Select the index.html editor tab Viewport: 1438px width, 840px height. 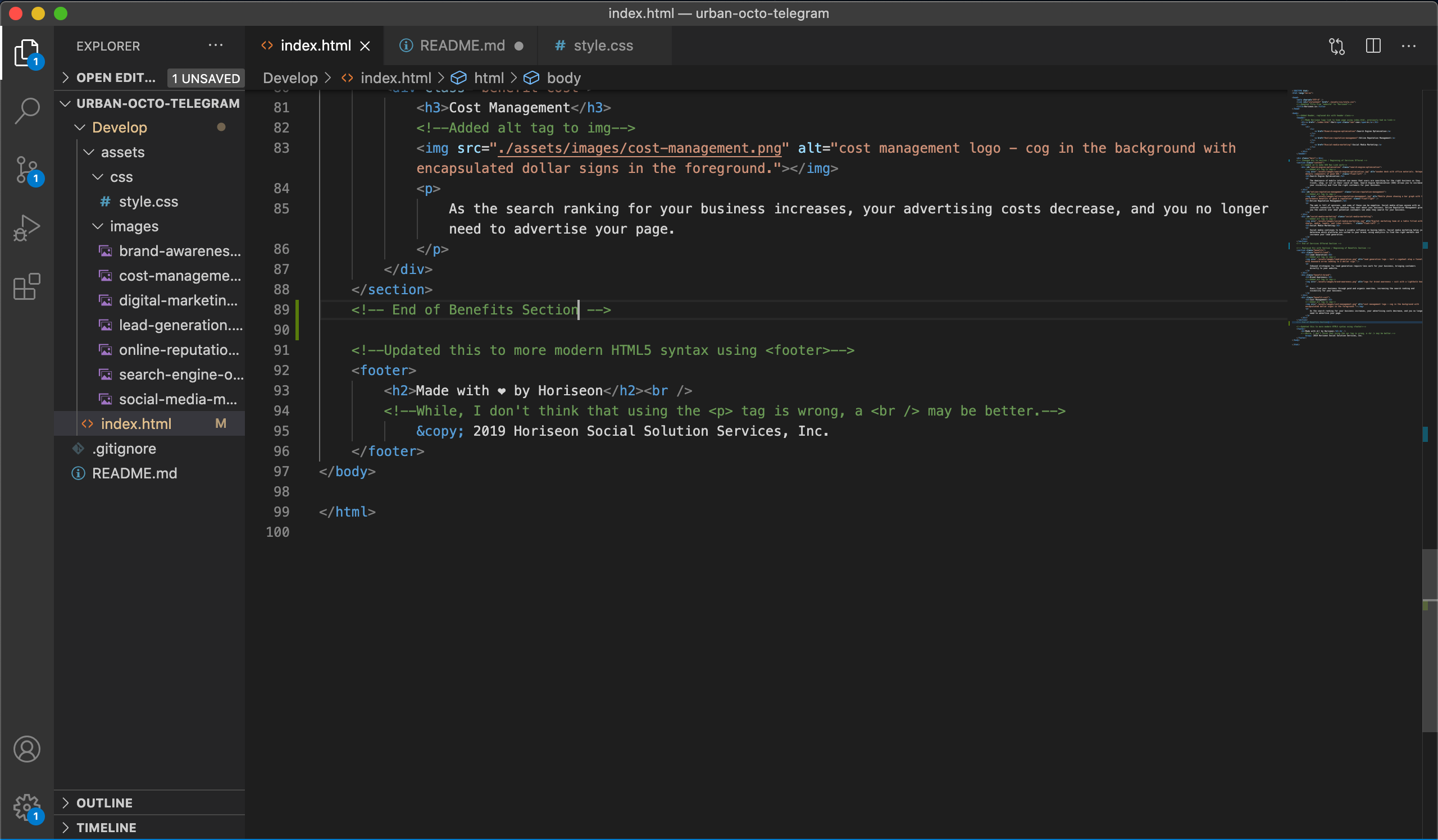[x=316, y=45]
